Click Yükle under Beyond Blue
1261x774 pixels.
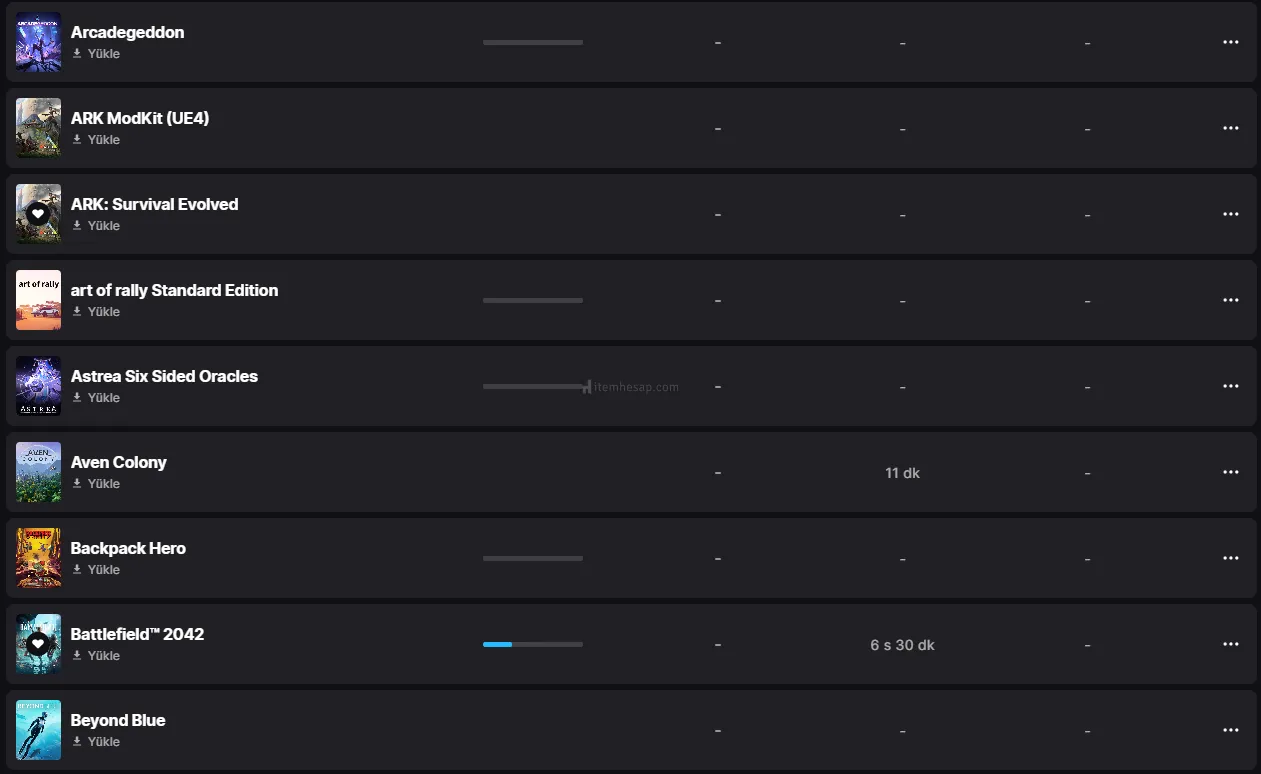coord(103,742)
